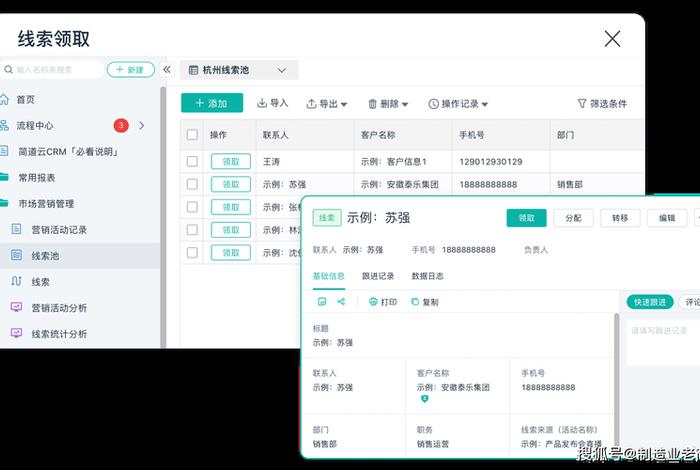This screenshot has height=470, width=700.
Task: Open 流程中心 flow center icon
Action: [4, 125]
